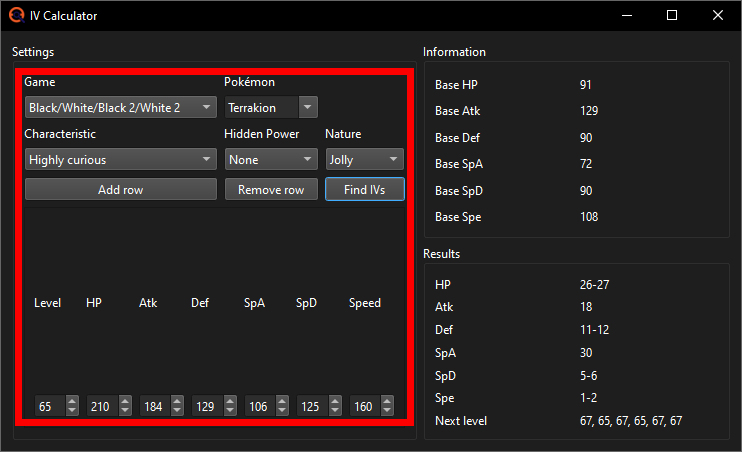Open the Characteristic dropdown

[120, 159]
